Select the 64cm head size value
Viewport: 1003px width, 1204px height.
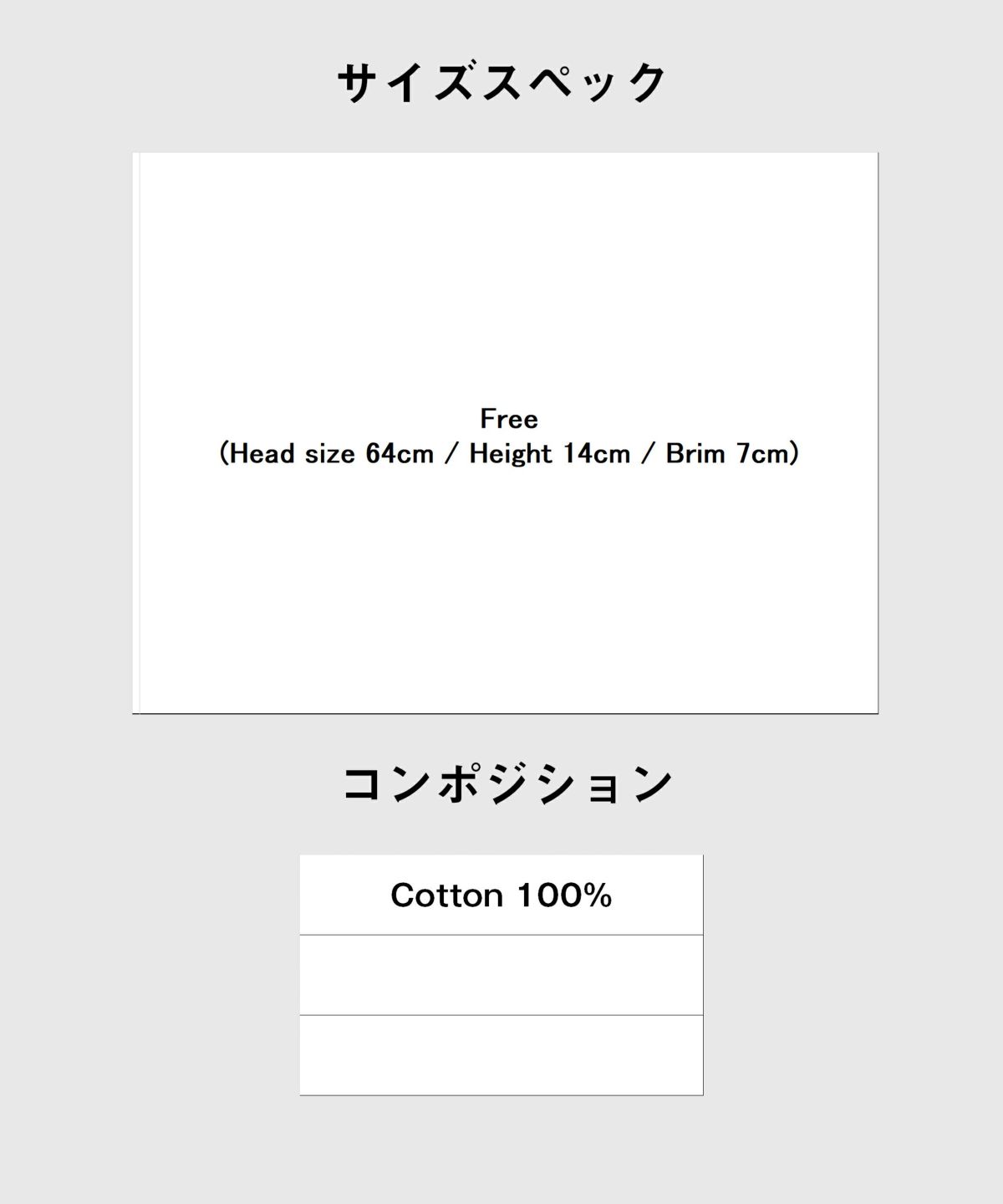[x=400, y=453]
